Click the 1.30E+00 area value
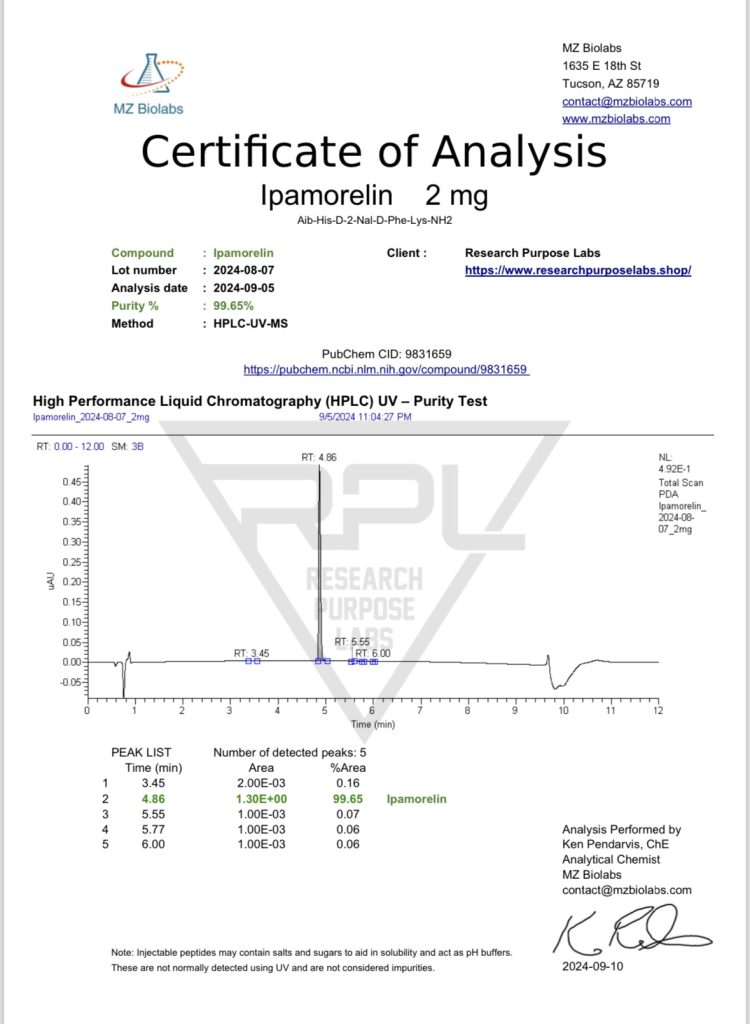Screen dimensions: 750x1024 [x=261, y=799]
